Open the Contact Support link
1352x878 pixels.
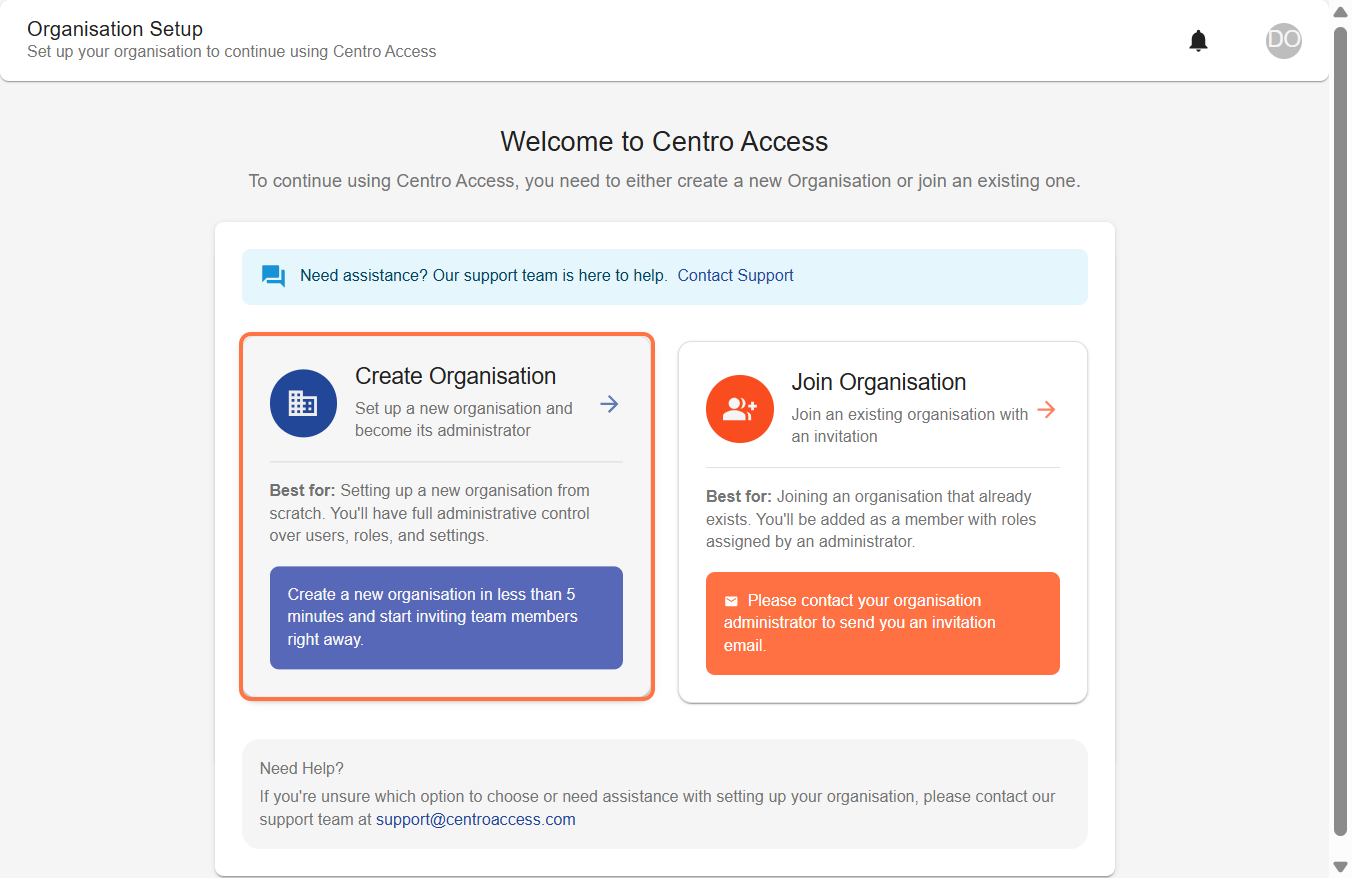point(736,275)
